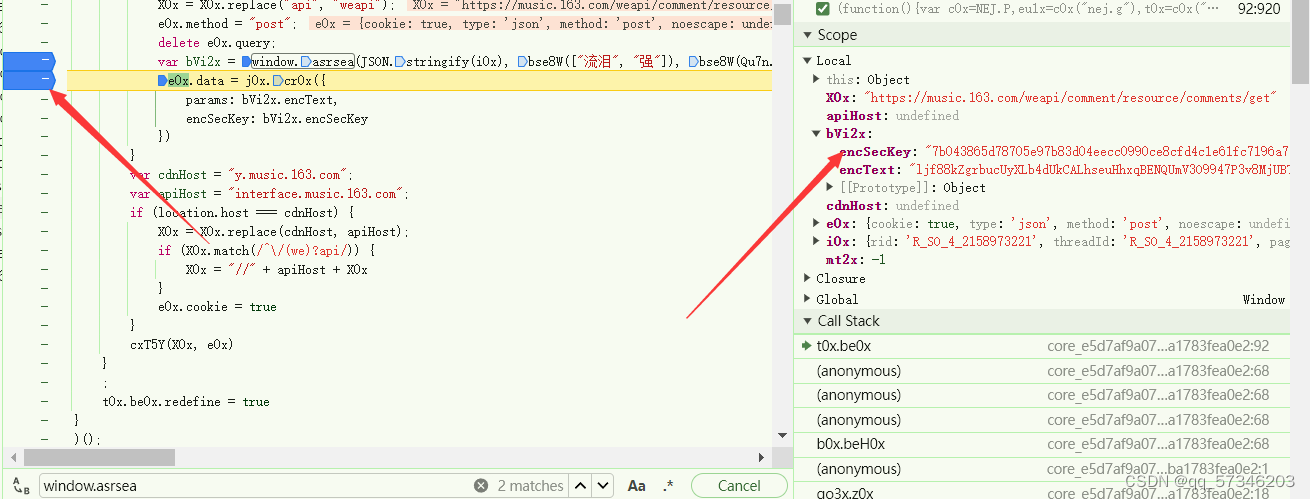The width and height of the screenshot is (1310, 499).
Task: Click the 'var cdnHost' code line
Action: pyautogui.click(x=240, y=174)
